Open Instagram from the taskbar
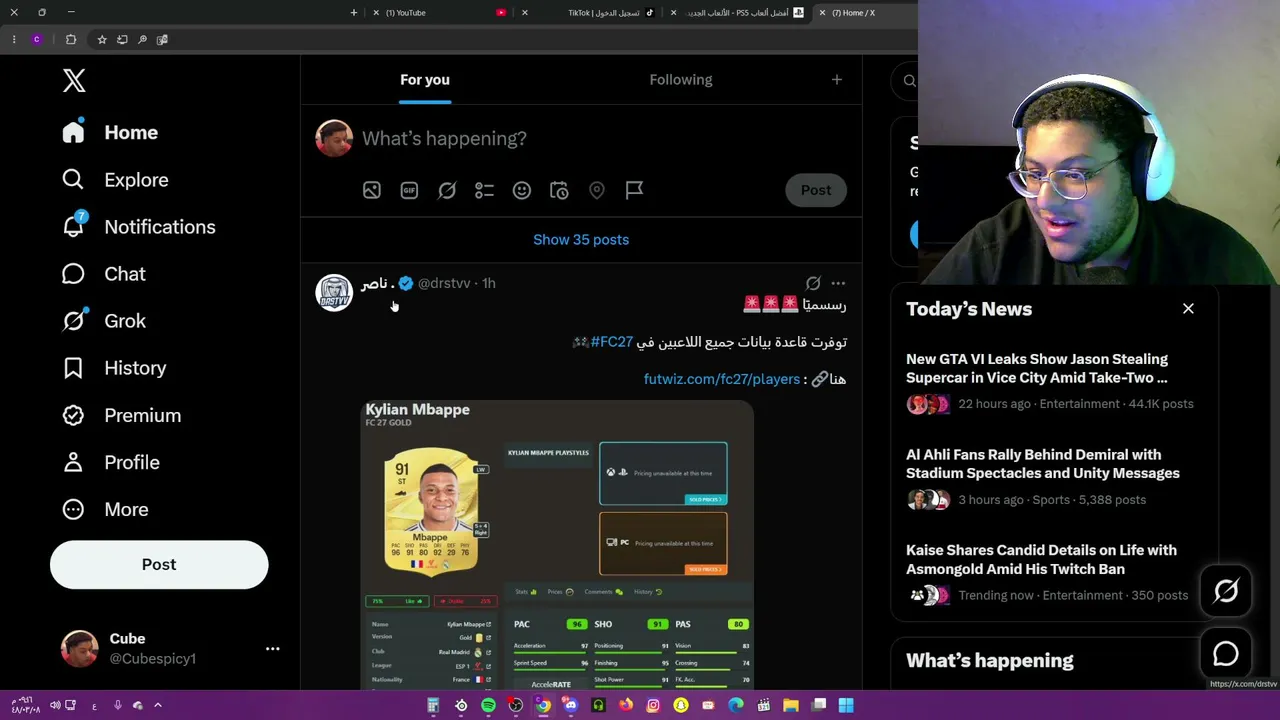The height and width of the screenshot is (720, 1280). pos(653,706)
